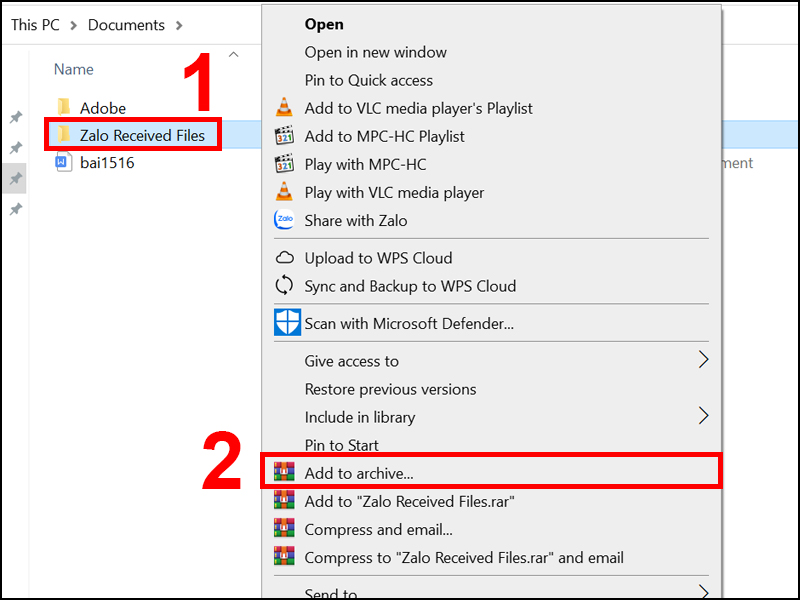Select Compress and email option
Image resolution: width=800 pixels, height=600 pixels.
(x=378, y=530)
